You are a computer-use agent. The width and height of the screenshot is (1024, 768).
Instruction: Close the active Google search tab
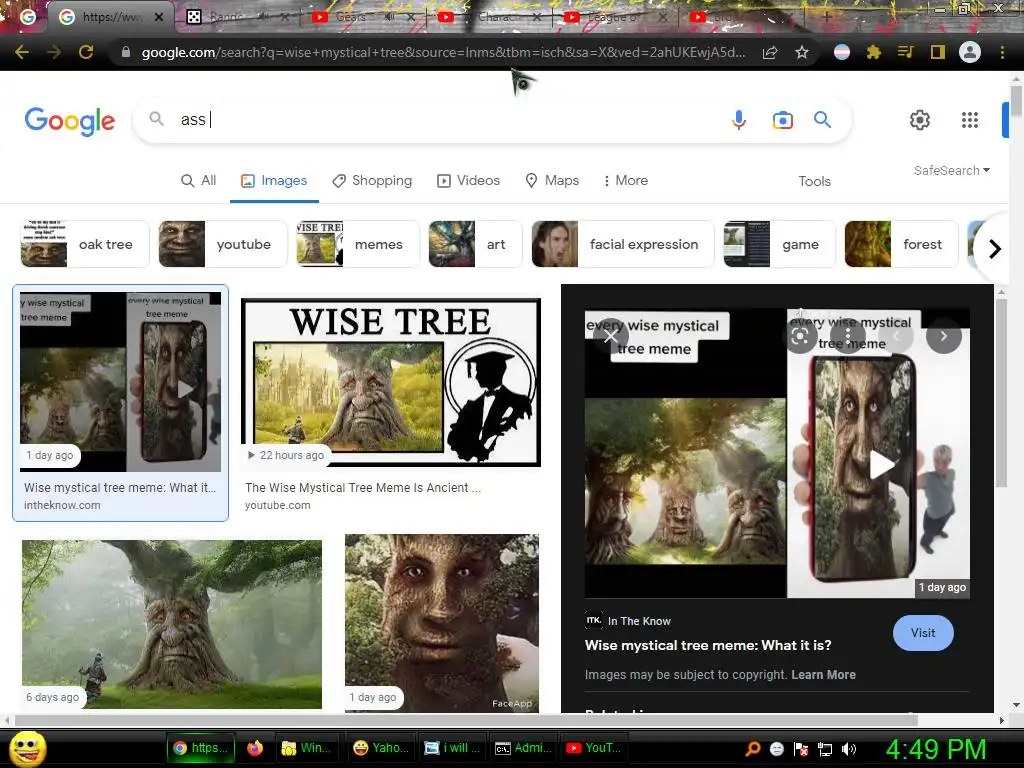159,18
